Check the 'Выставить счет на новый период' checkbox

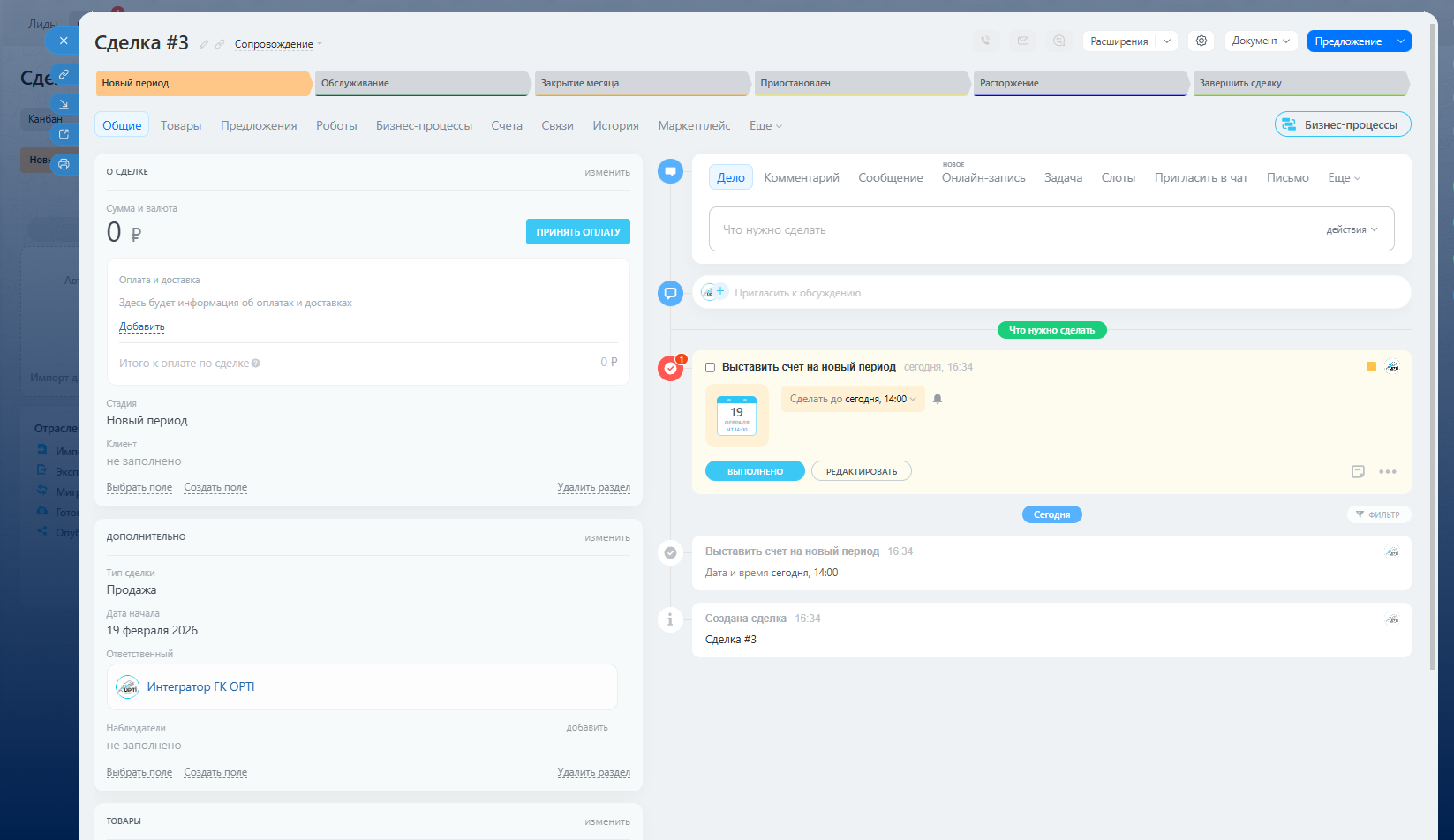[710, 367]
